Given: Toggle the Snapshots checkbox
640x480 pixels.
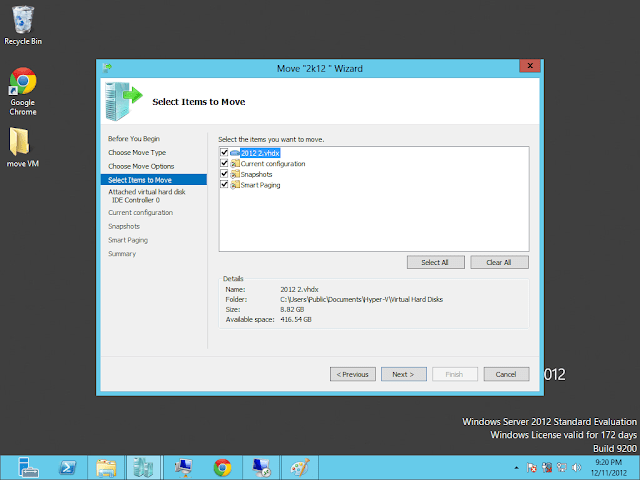Looking at the screenshot, I should pyautogui.click(x=224, y=174).
